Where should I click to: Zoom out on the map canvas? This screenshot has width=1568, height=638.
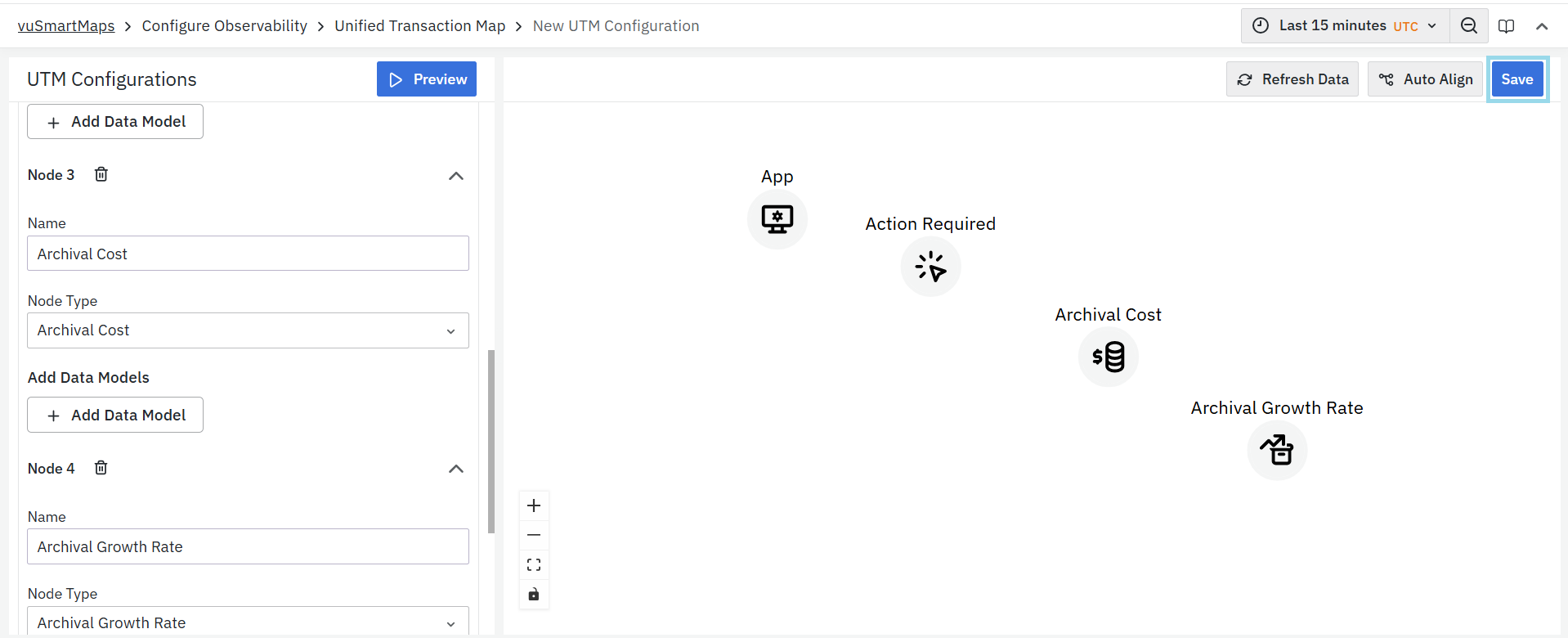[x=534, y=535]
